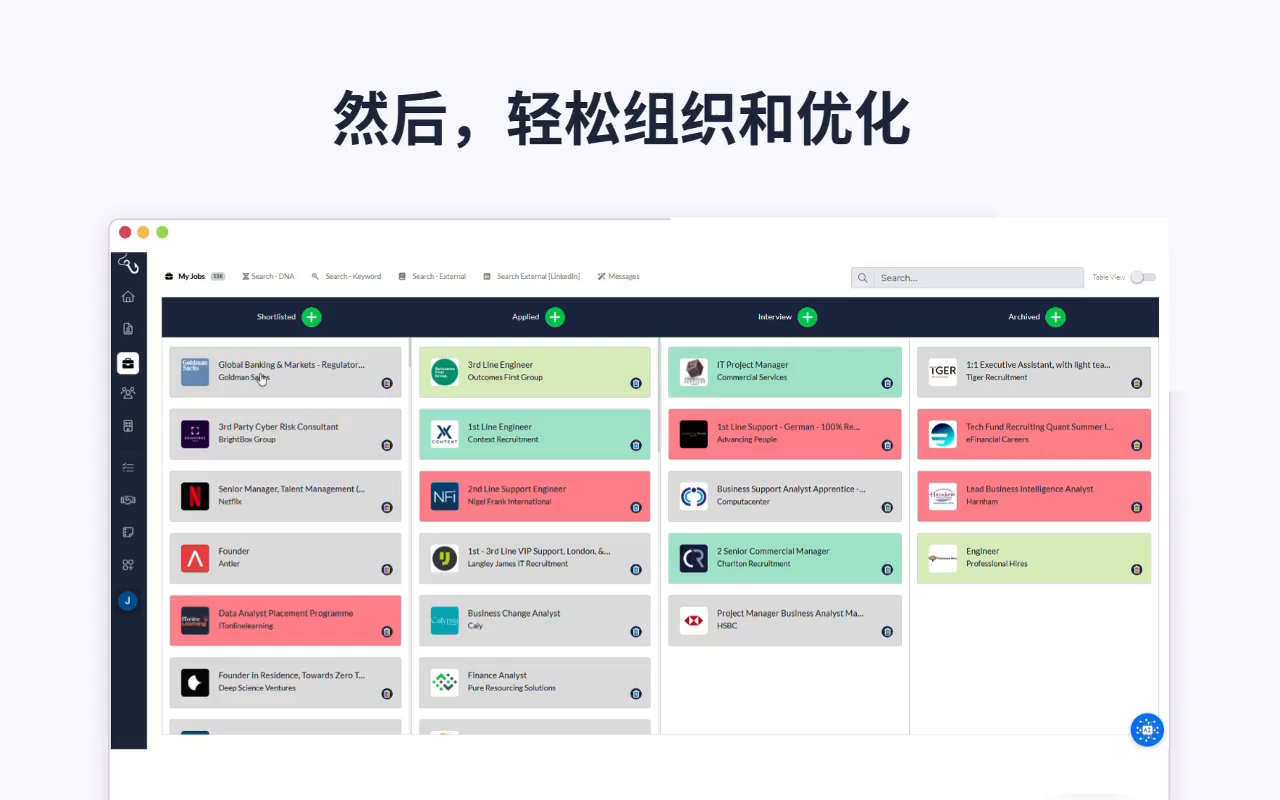The image size is (1280, 800).
Task: Open the checklist tasks icon in the sidebar
Action: tap(128, 467)
